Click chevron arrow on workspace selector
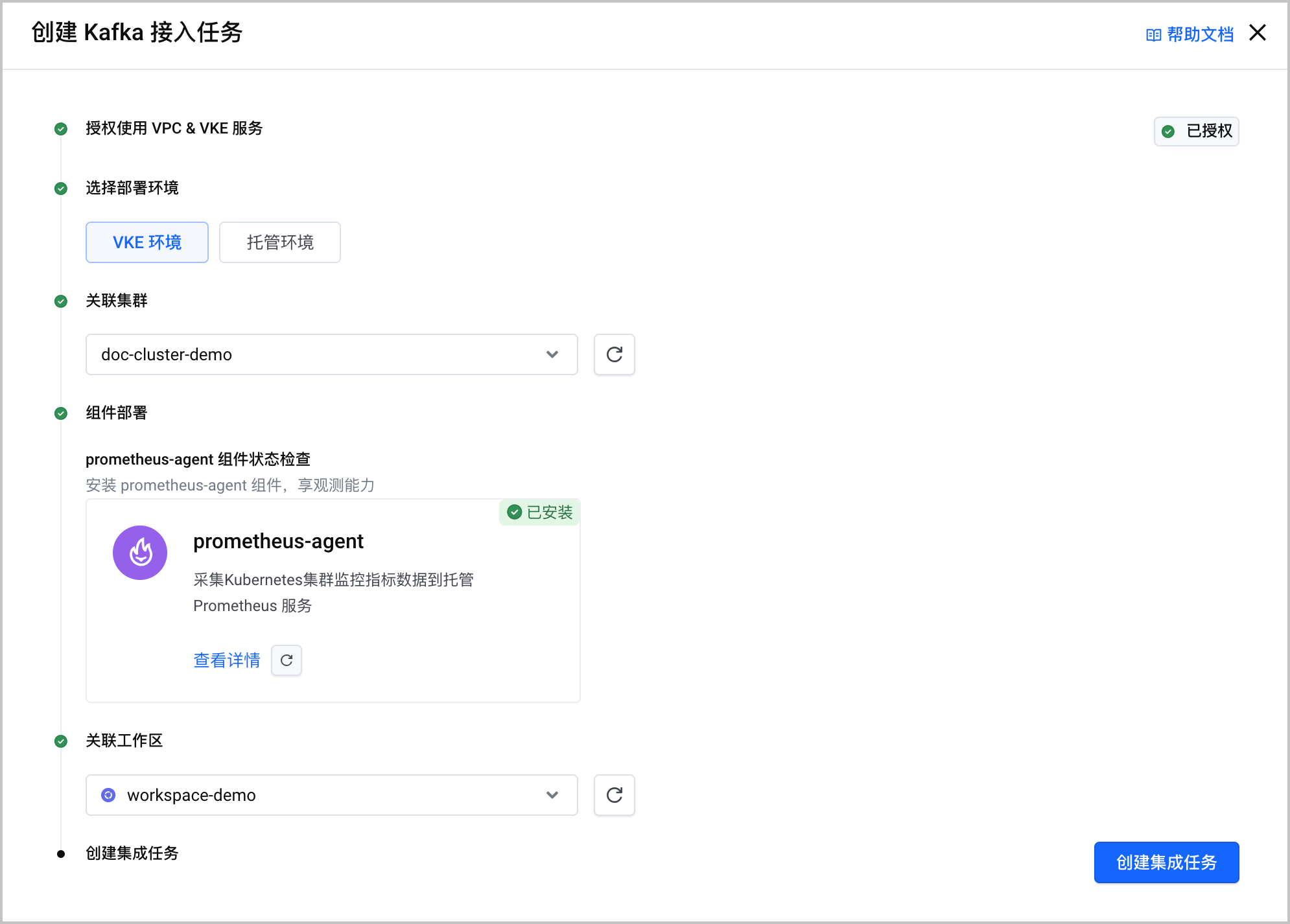Screen dimensions: 1290x924 coord(552,795)
